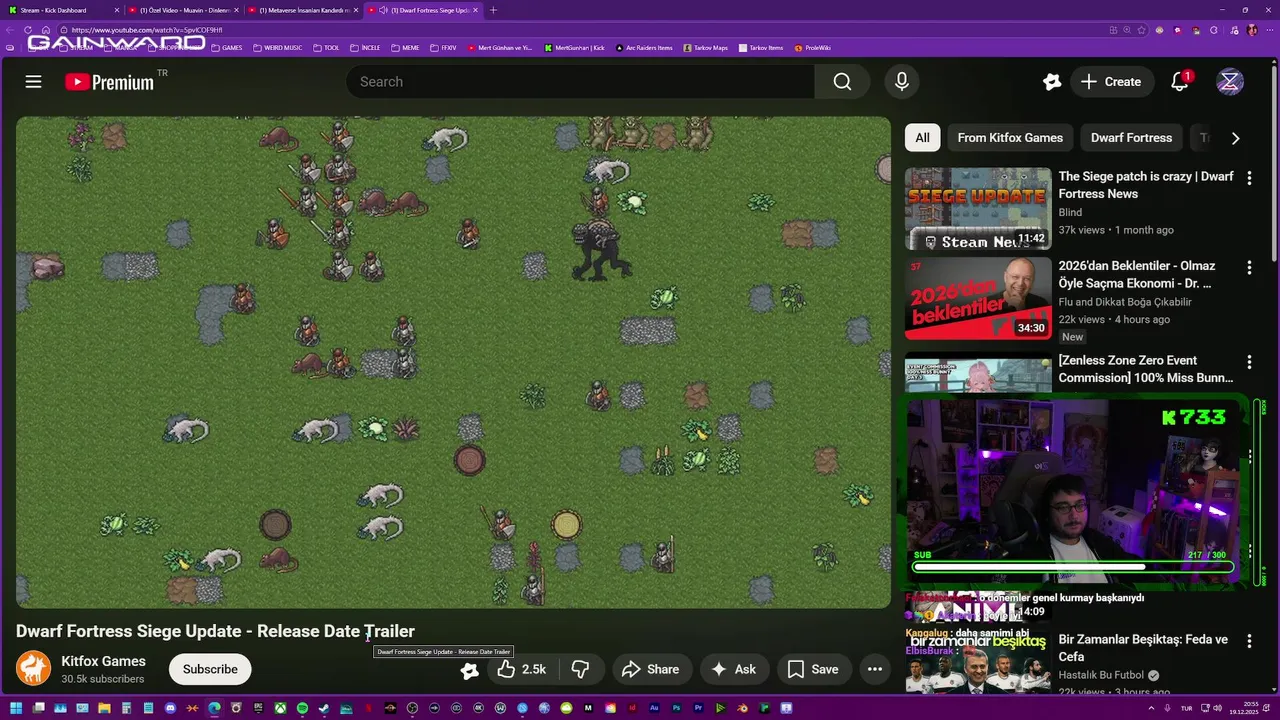Open a new browser tab

[x=493, y=10]
